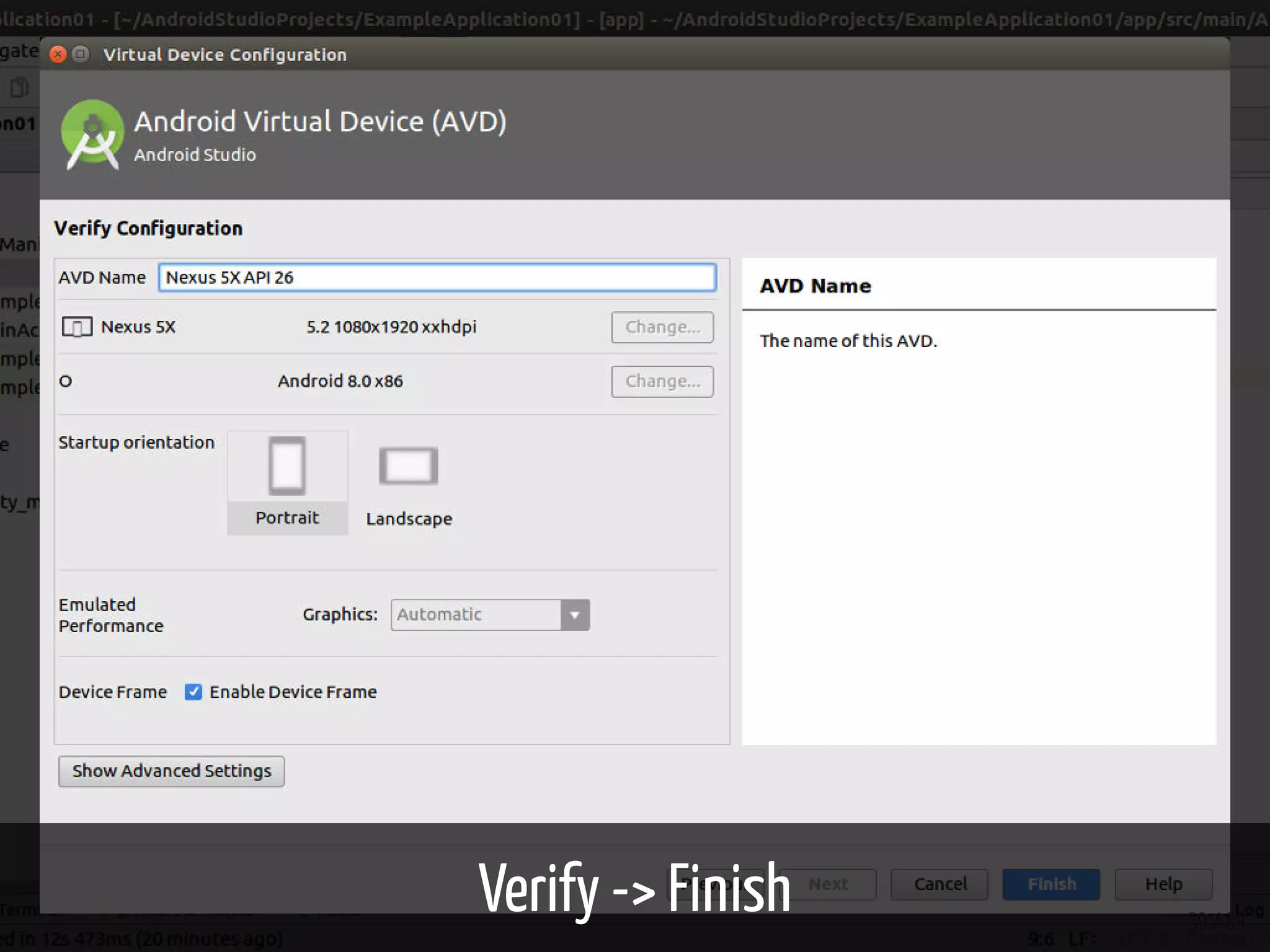Click the dialog maximize window button
This screenshot has width=1270, height=952.
pos(81,55)
